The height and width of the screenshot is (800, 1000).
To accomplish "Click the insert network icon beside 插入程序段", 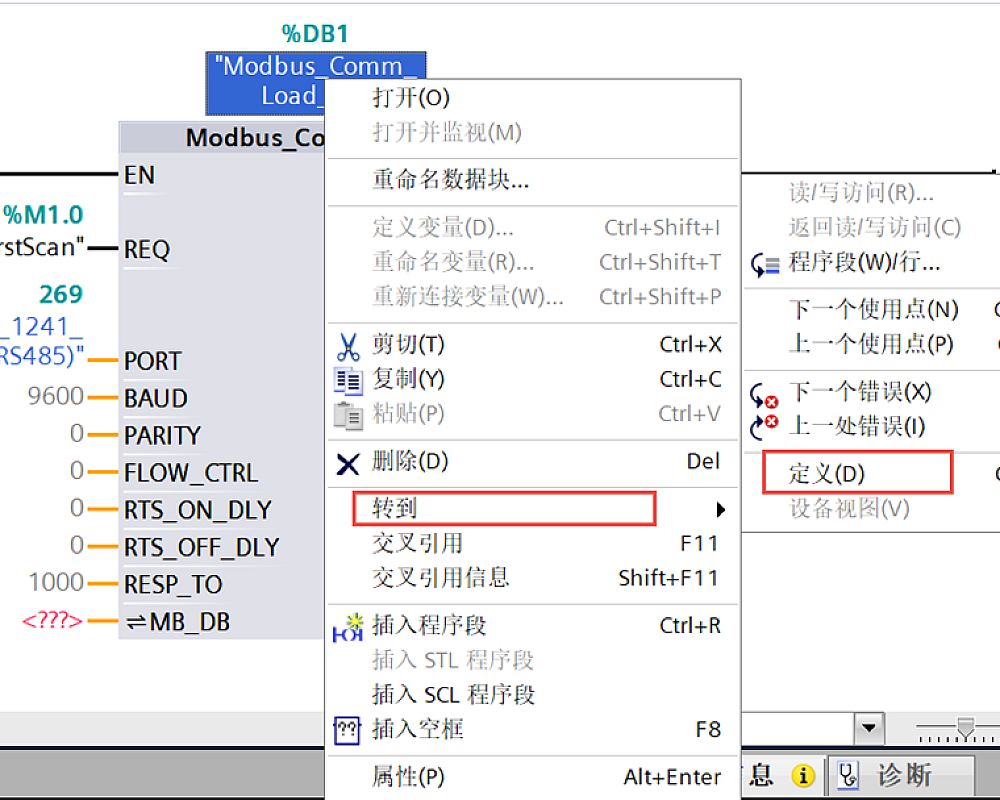I will pos(347,628).
